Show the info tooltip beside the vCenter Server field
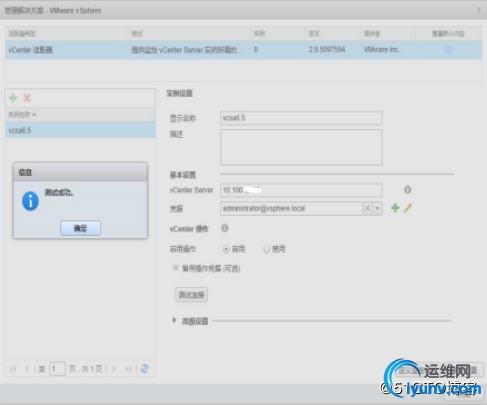The image size is (487, 405). pyautogui.click(x=407, y=190)
